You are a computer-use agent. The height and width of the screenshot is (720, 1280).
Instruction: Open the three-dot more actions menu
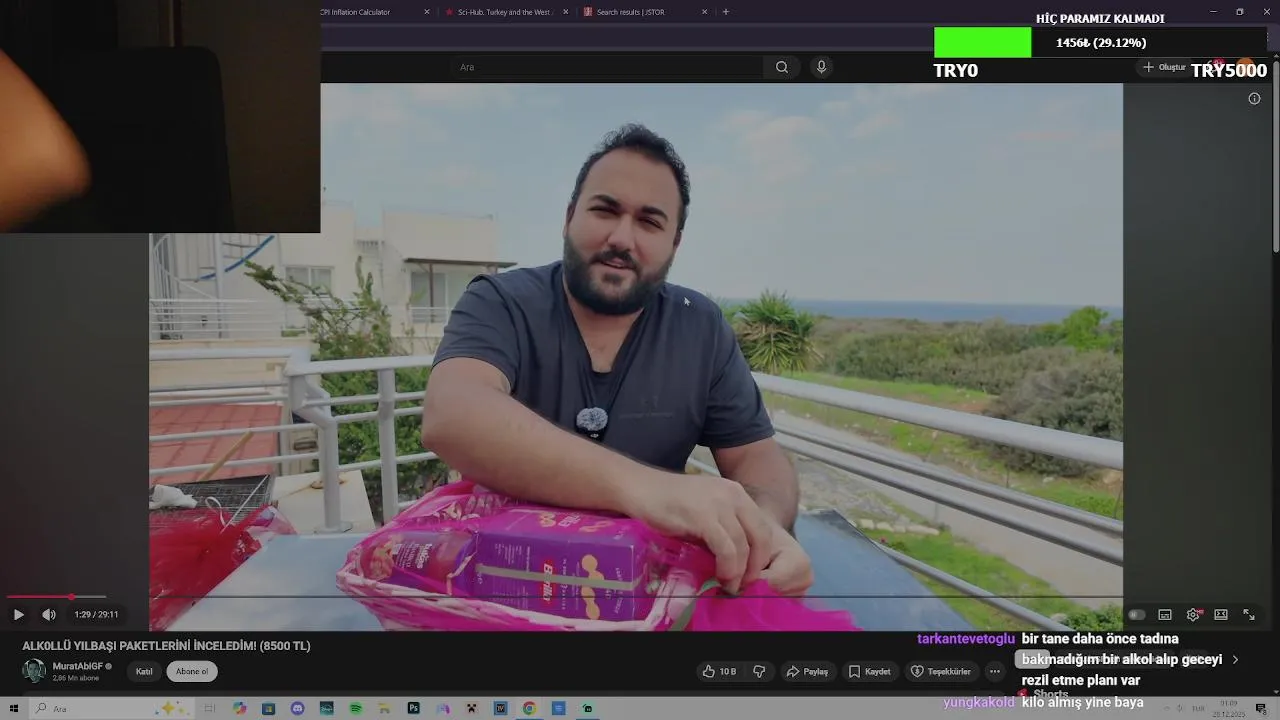pyautogui.click(x=995, y=671)
